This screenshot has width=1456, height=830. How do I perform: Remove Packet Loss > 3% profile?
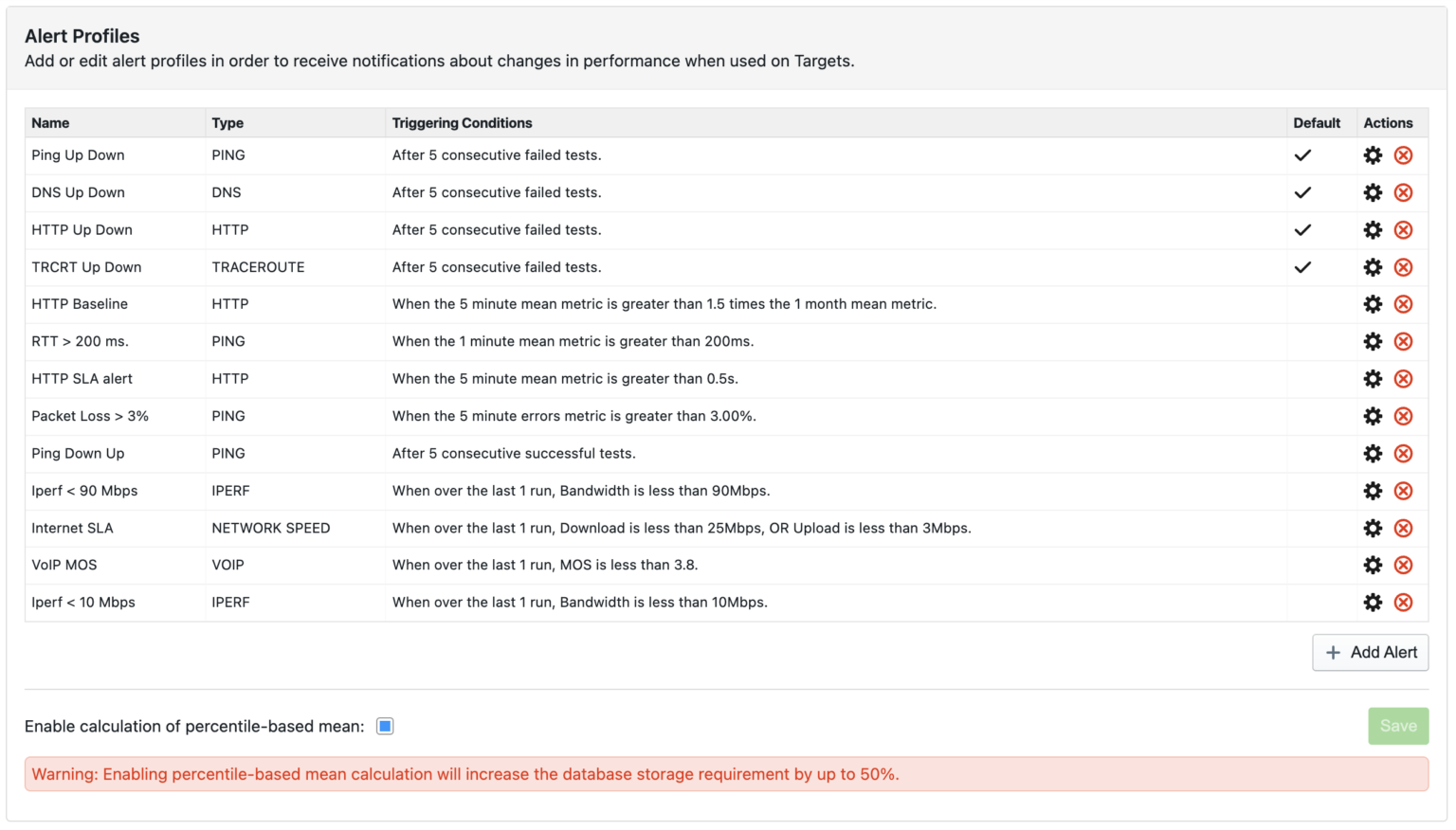(1404, 416)
